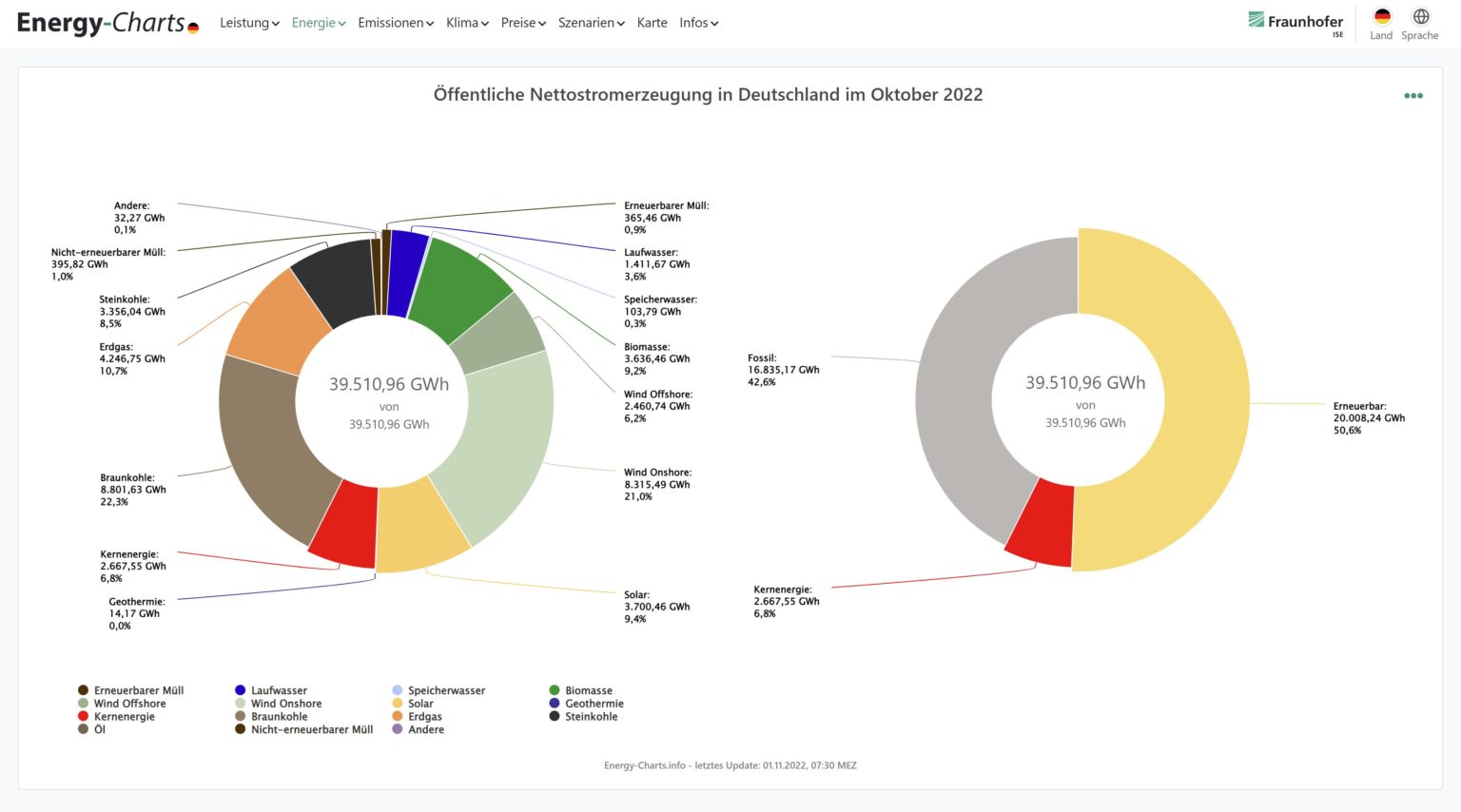
Task: Open the Energie dropdown
Action: pyautogui.click(x=318, y=23)
